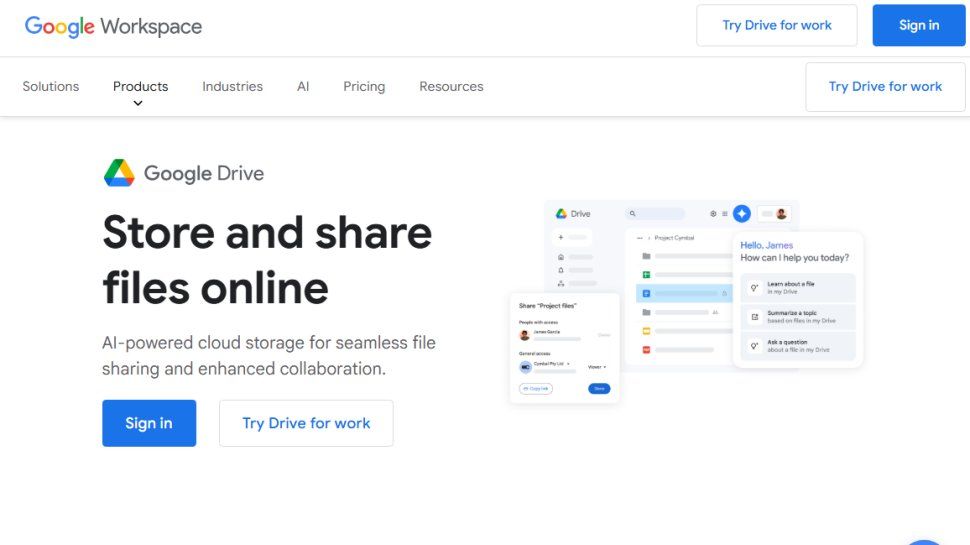This screenshot has height=545, width=970.
Task: Click the Google Workspace logo
Action: [113, 27]
